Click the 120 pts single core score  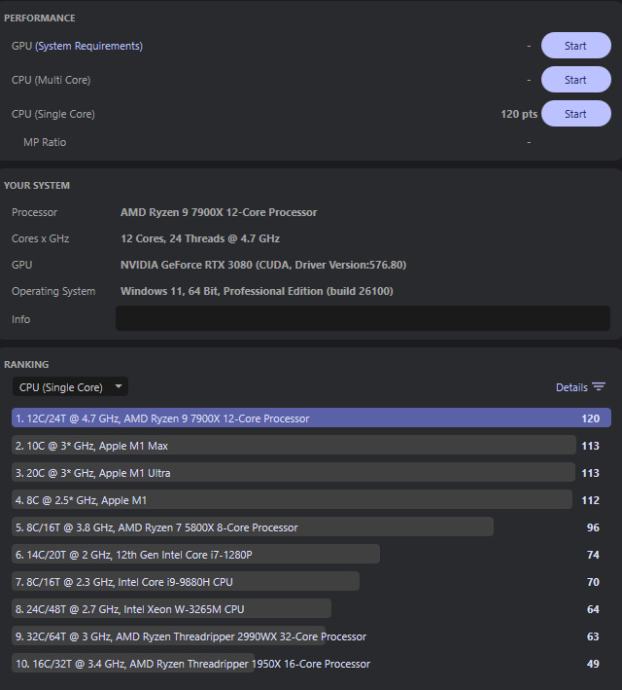point(519,114)
